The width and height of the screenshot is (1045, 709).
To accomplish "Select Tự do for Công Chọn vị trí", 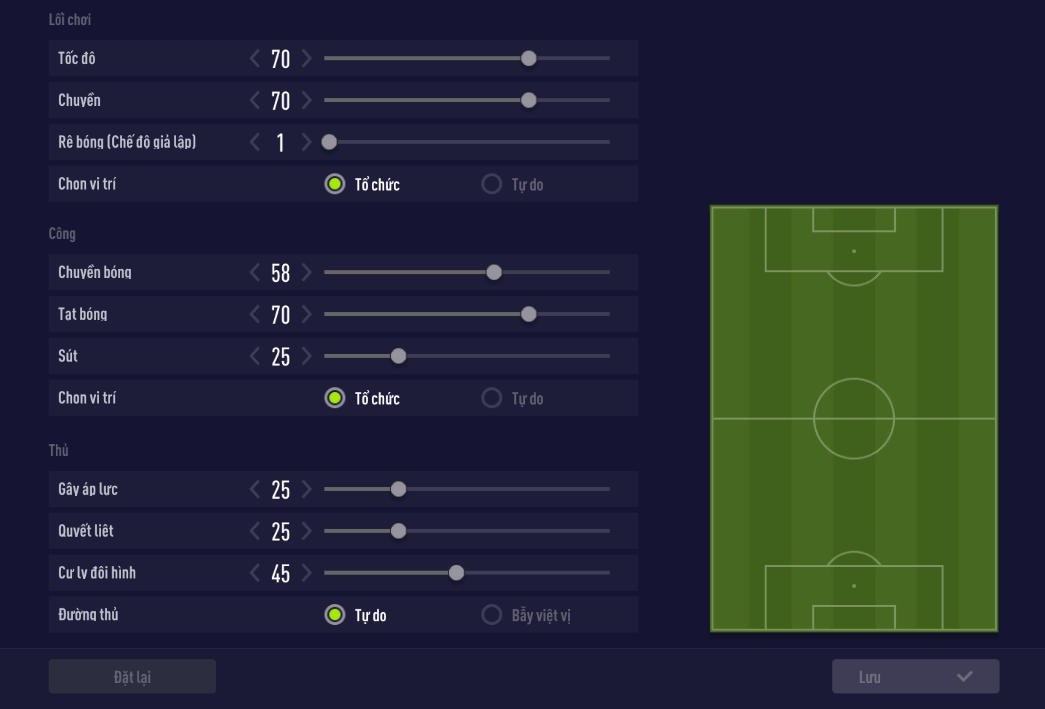I will point(492,399).
